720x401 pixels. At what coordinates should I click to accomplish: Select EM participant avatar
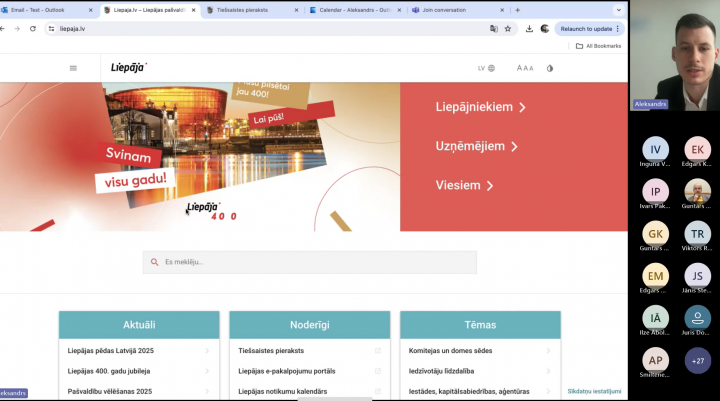655,276
